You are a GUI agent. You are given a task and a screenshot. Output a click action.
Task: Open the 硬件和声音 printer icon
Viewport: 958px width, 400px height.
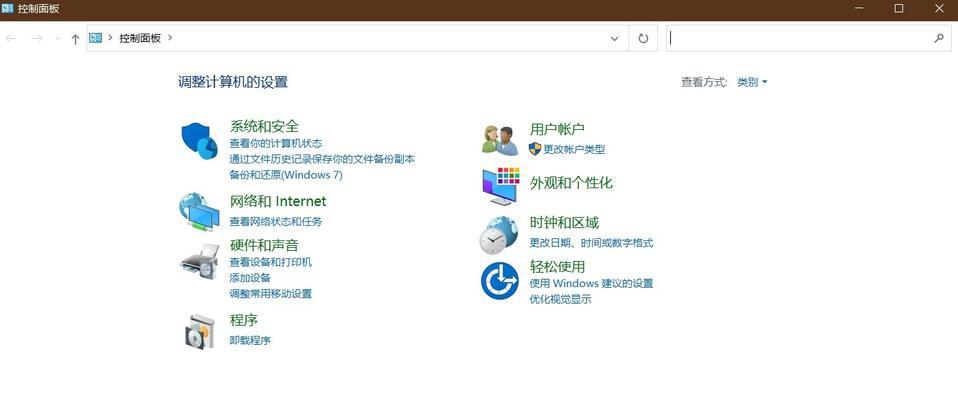coord(199,261)
